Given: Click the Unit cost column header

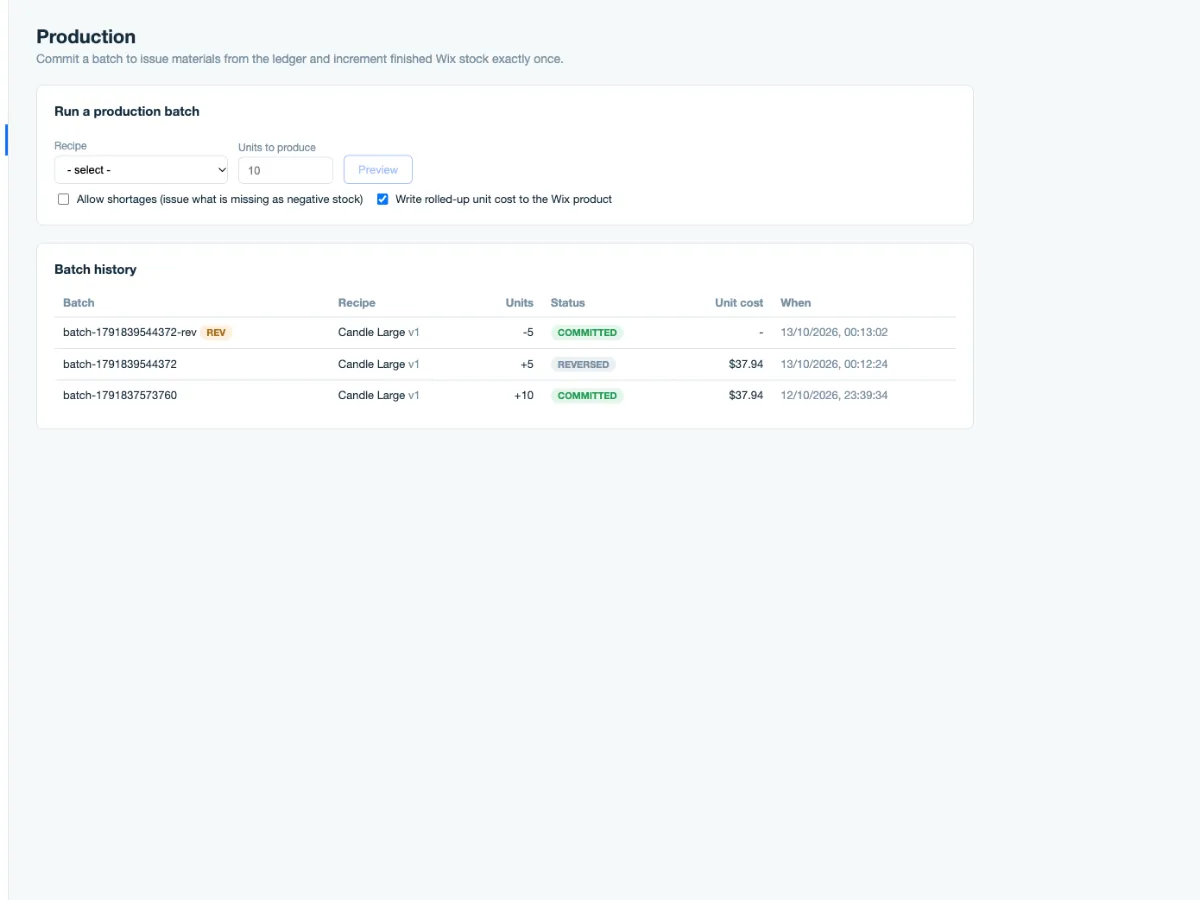Looking at the screenshot, I should coord(739,302).
